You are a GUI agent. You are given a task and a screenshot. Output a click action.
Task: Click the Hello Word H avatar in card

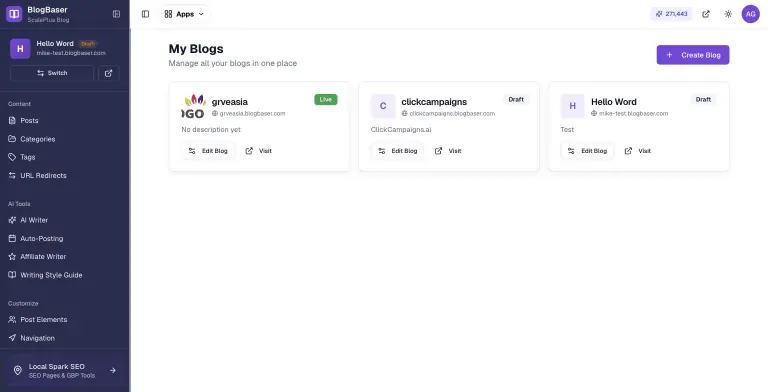[573, 106]
